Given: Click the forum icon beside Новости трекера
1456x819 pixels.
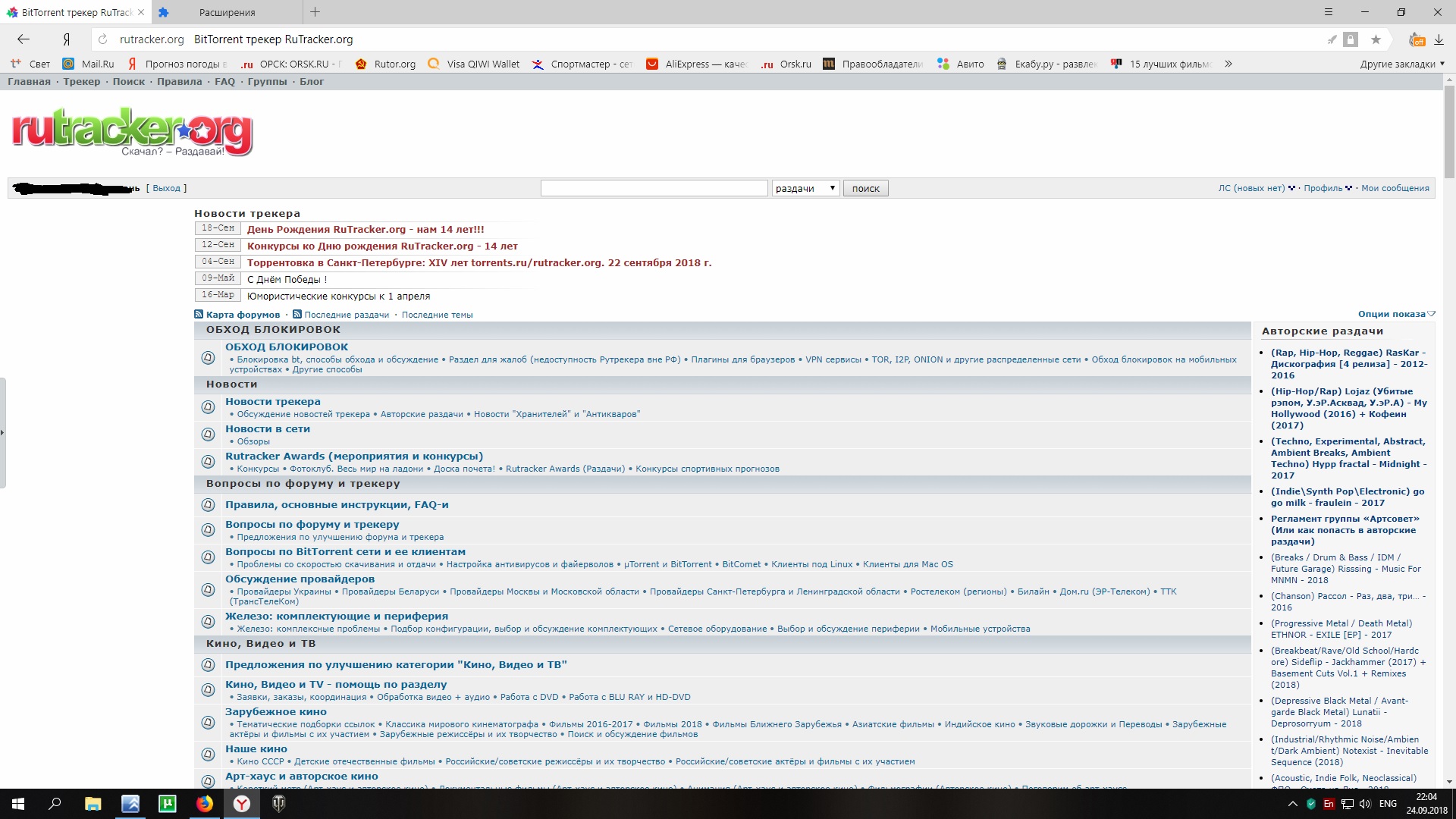Looking at the screenshot, I should coord(208,407).
